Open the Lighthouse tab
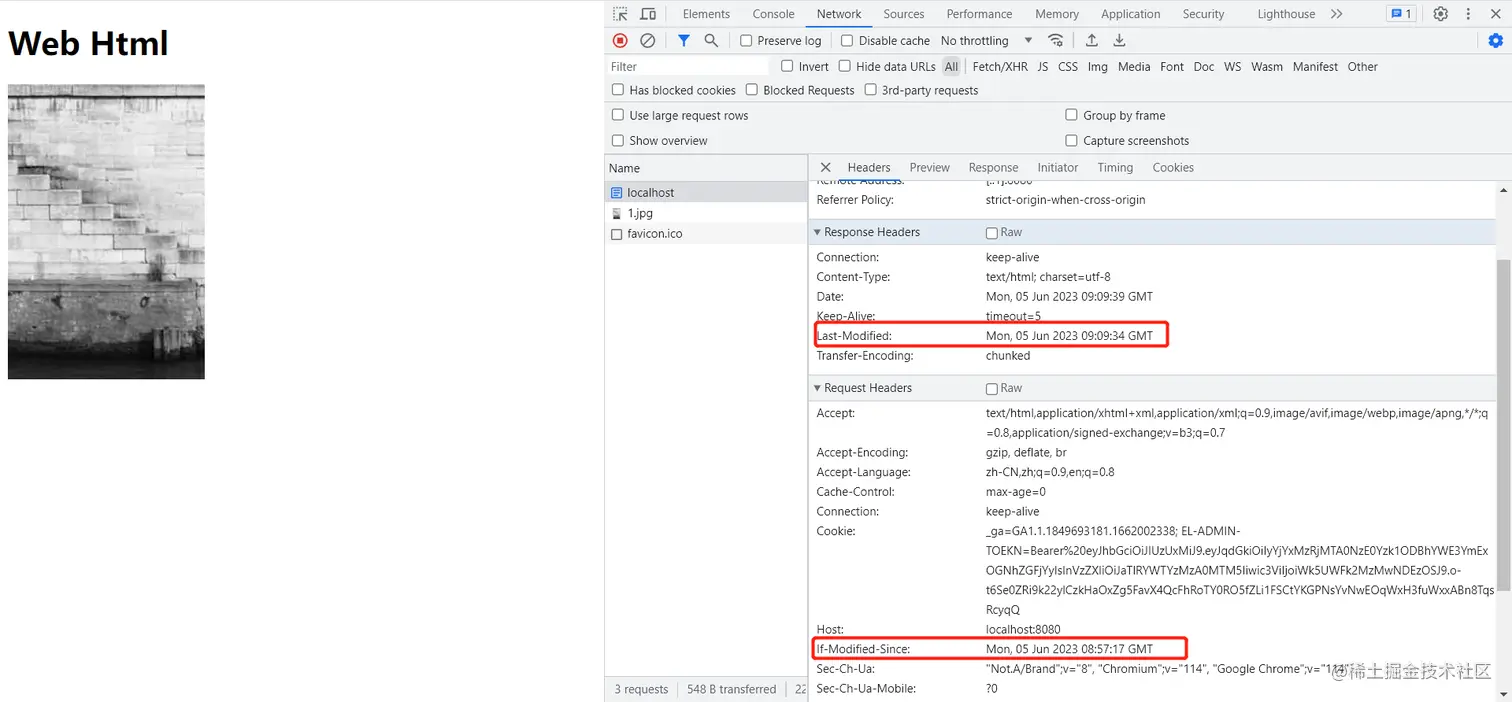This screenshot has width=1512, height=702. 1286,14
